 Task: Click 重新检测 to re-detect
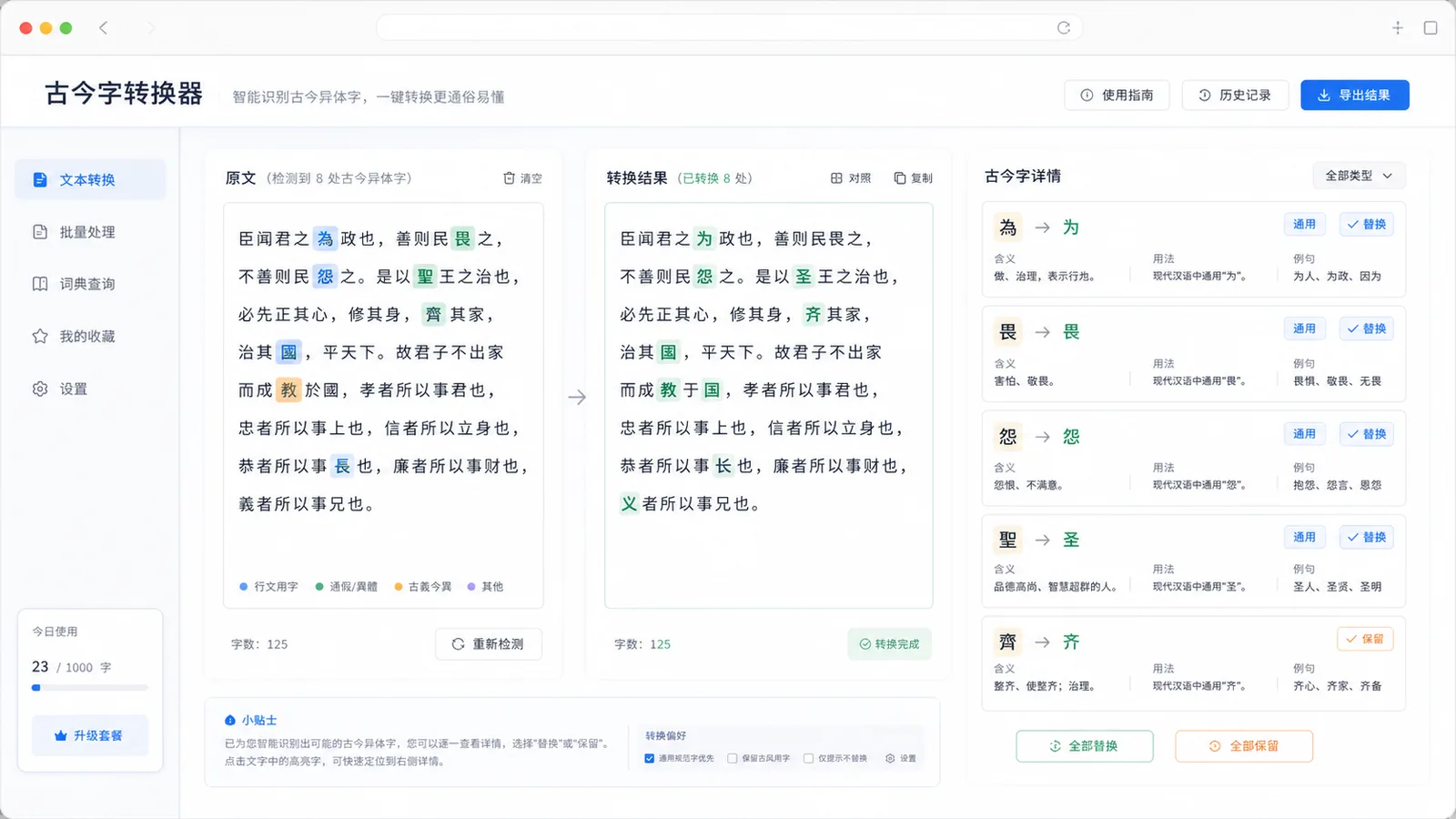pyautogui.click(x=489, y=643)
